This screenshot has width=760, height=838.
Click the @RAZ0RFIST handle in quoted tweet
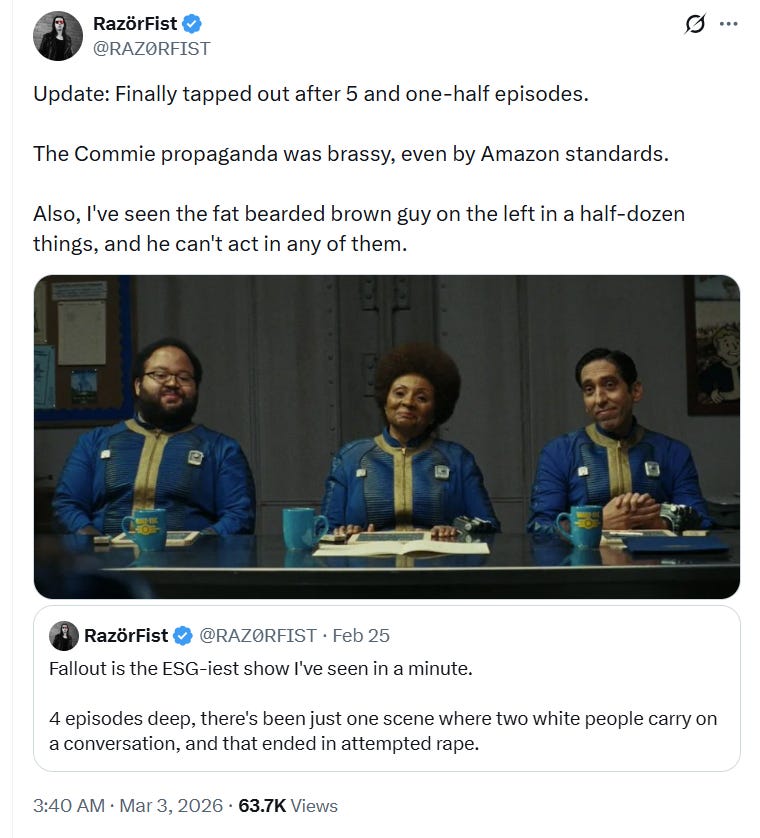258,635
